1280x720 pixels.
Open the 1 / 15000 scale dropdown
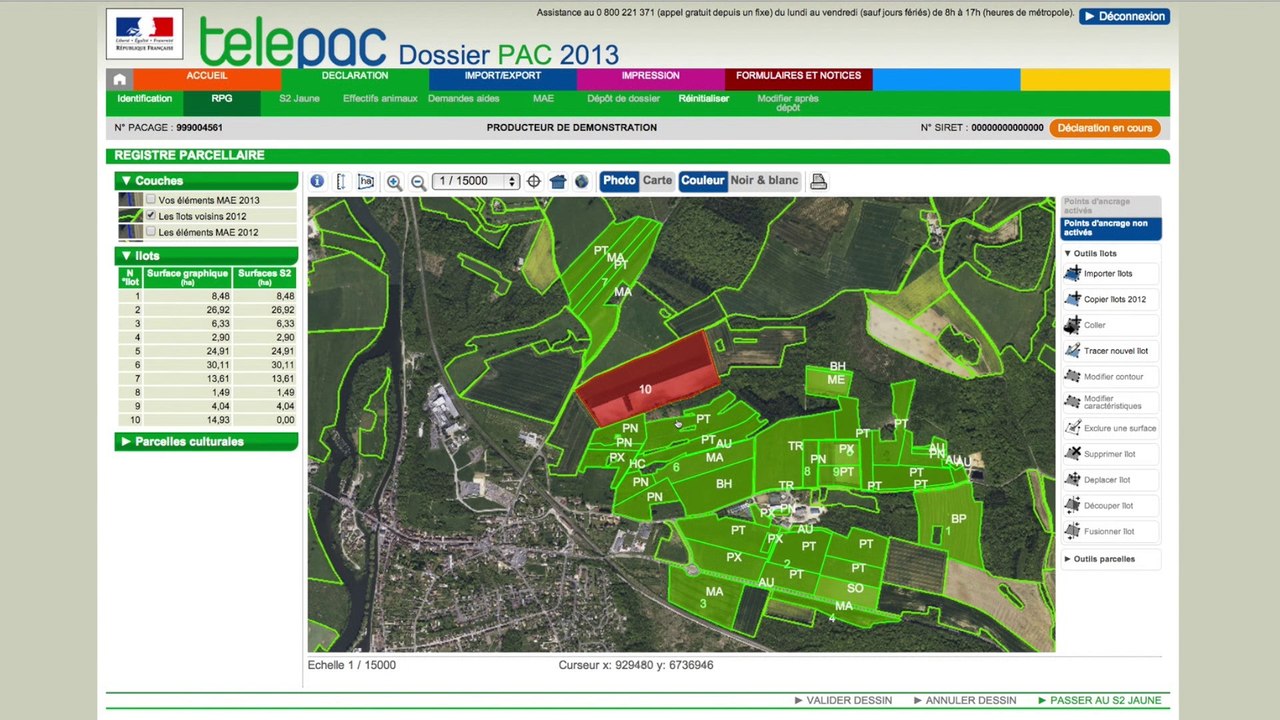tap(476, 181)
